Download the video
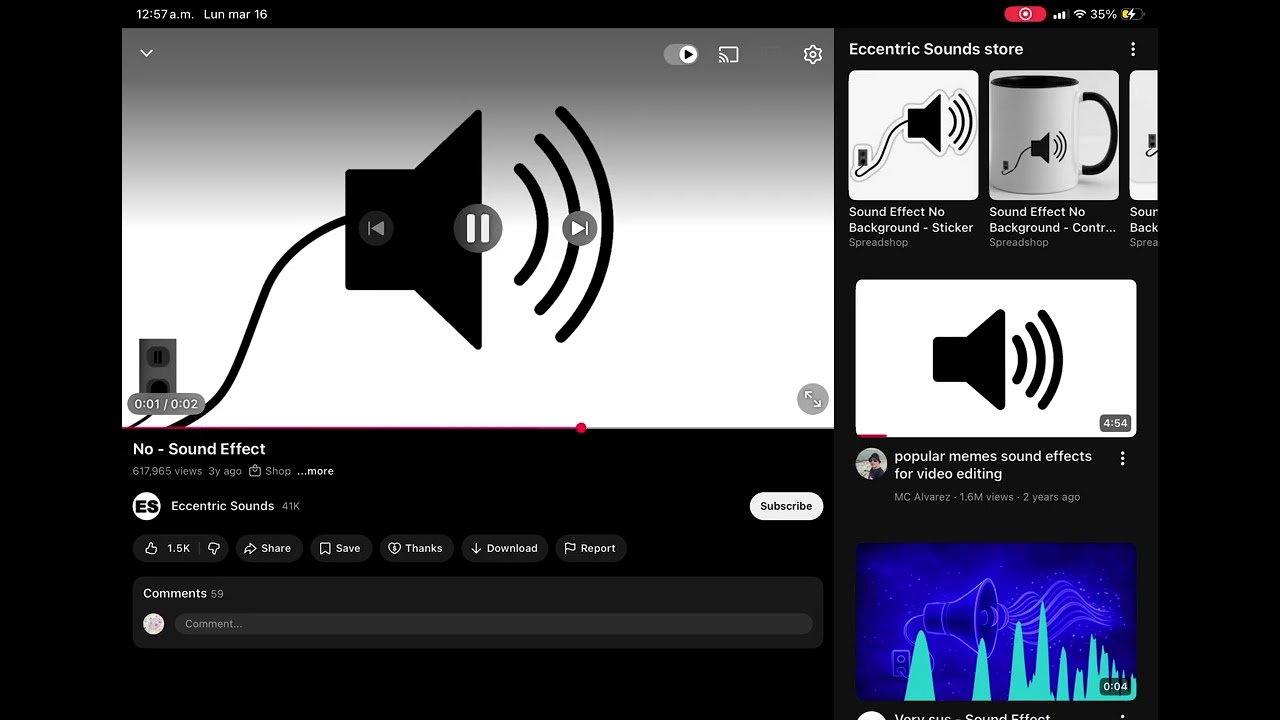Image resolution: width=1280 pixels, height=720 pixels. 505,548
